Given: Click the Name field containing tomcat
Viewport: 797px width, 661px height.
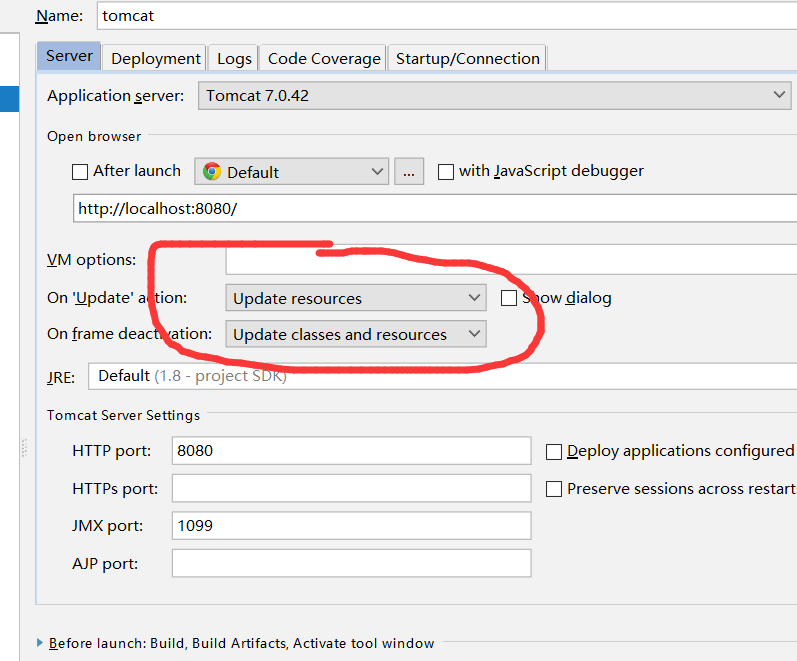Looking at the screenshot, I should [447, 16].
